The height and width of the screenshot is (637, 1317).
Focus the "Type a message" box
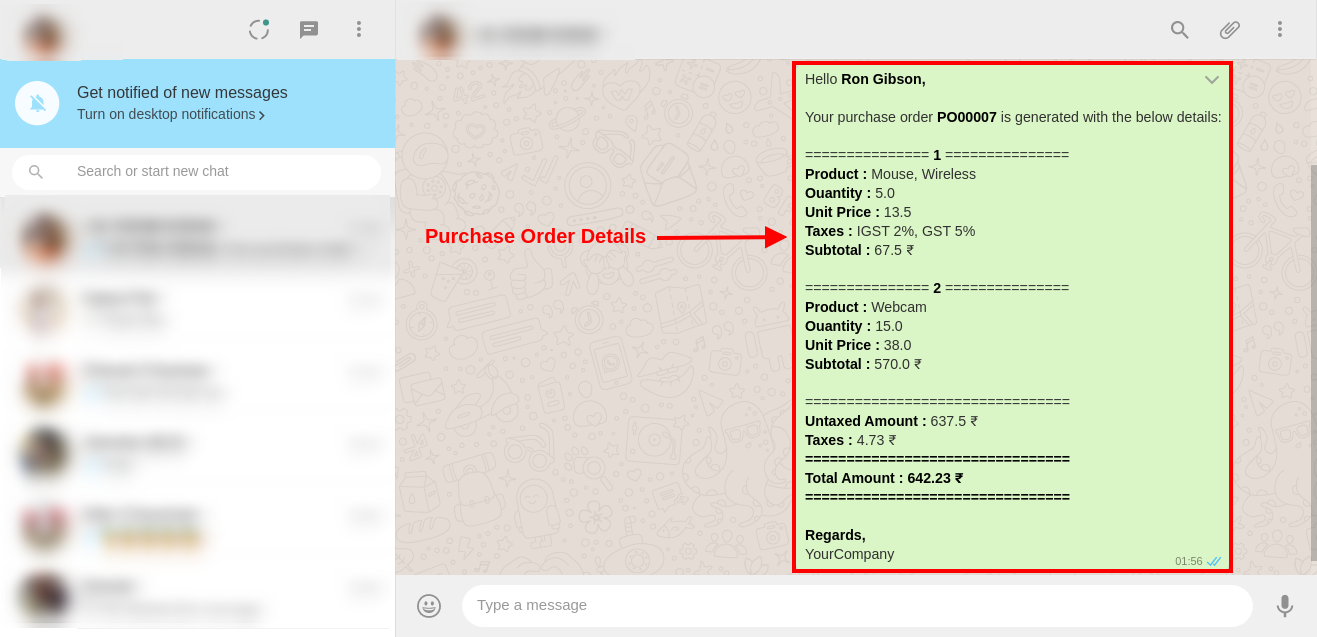click(857, 605)
